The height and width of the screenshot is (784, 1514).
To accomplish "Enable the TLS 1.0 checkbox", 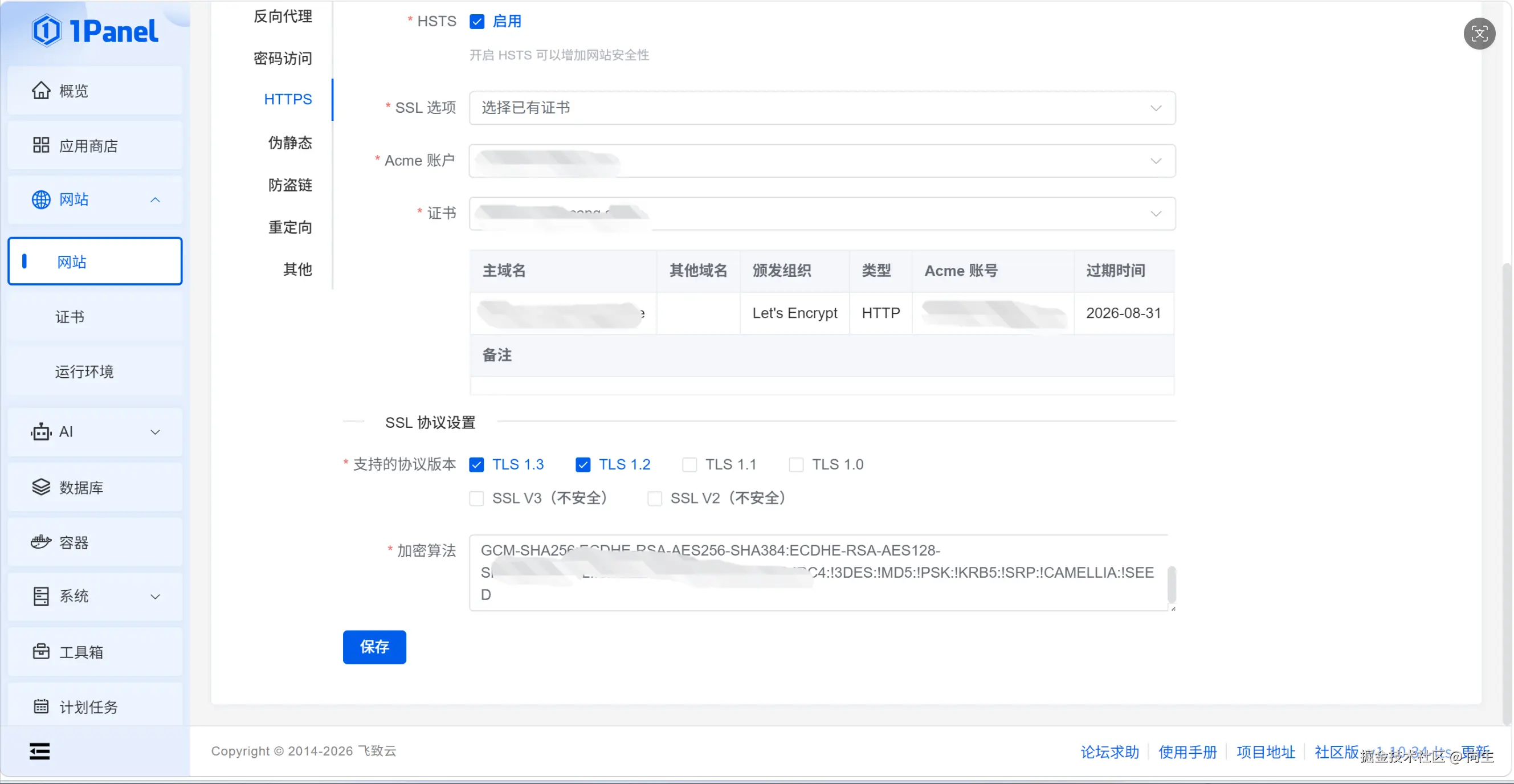I will pos(797,465).
